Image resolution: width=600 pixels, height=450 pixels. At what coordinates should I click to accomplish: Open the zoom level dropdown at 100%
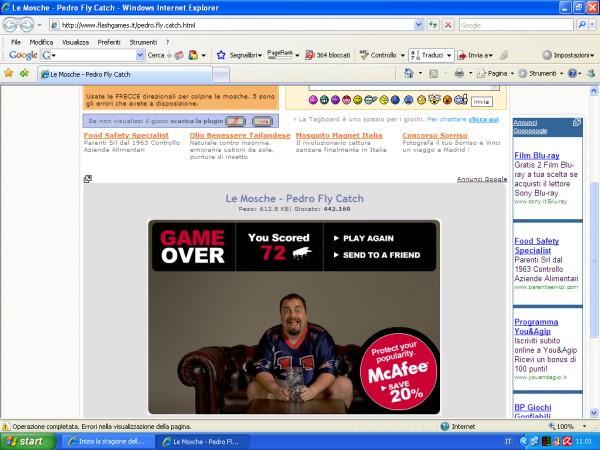tap(584, 426)
